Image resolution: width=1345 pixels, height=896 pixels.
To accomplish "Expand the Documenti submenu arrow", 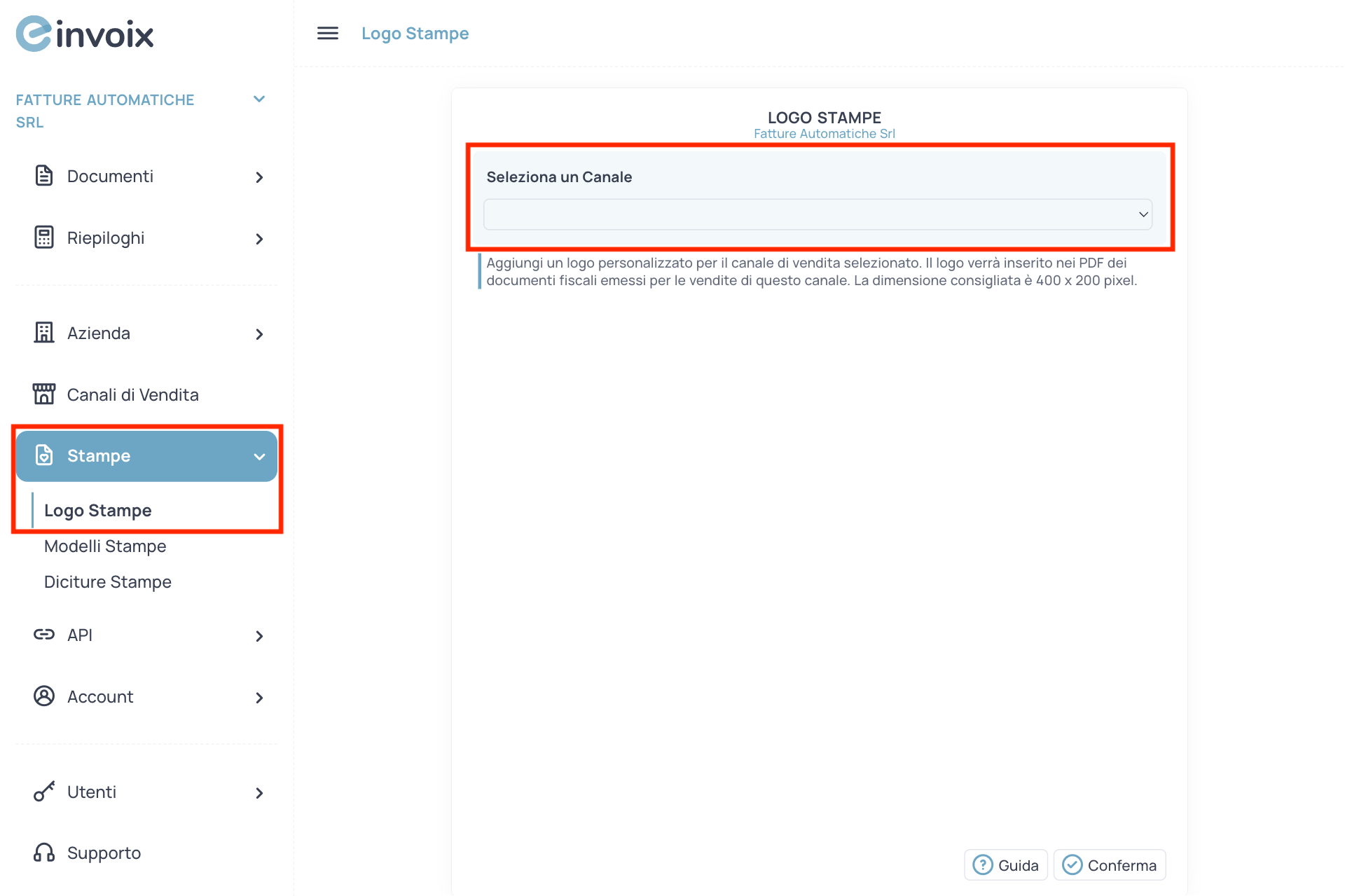I will tap(259, 177).
